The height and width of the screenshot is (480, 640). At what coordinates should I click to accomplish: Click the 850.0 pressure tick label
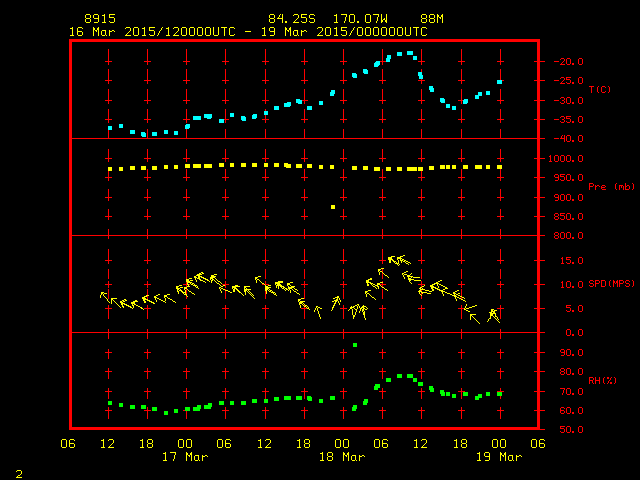coord(568,217)
